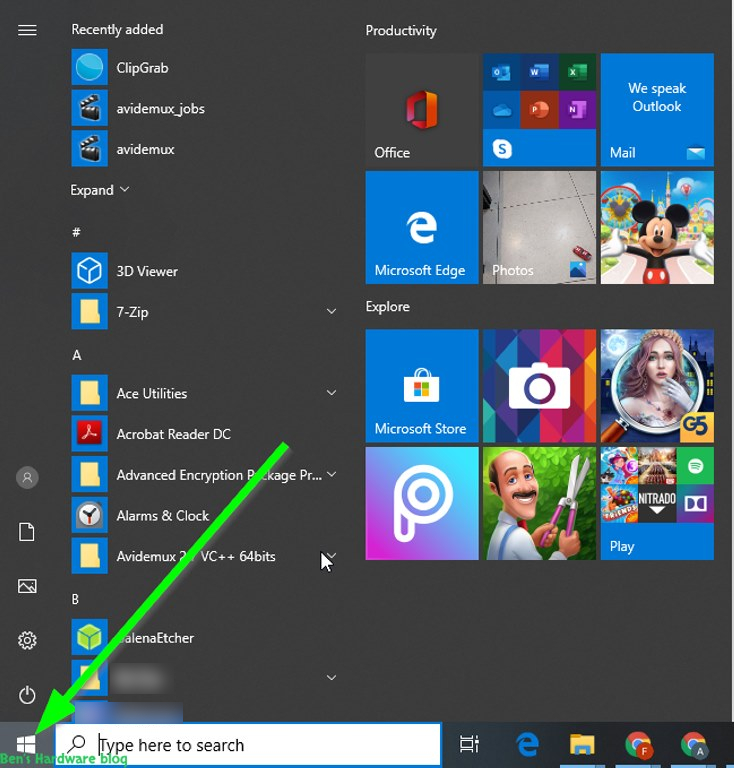Open the 3D Viewer app
This screenshot has width=734, height=768.
tap(147, 271)
